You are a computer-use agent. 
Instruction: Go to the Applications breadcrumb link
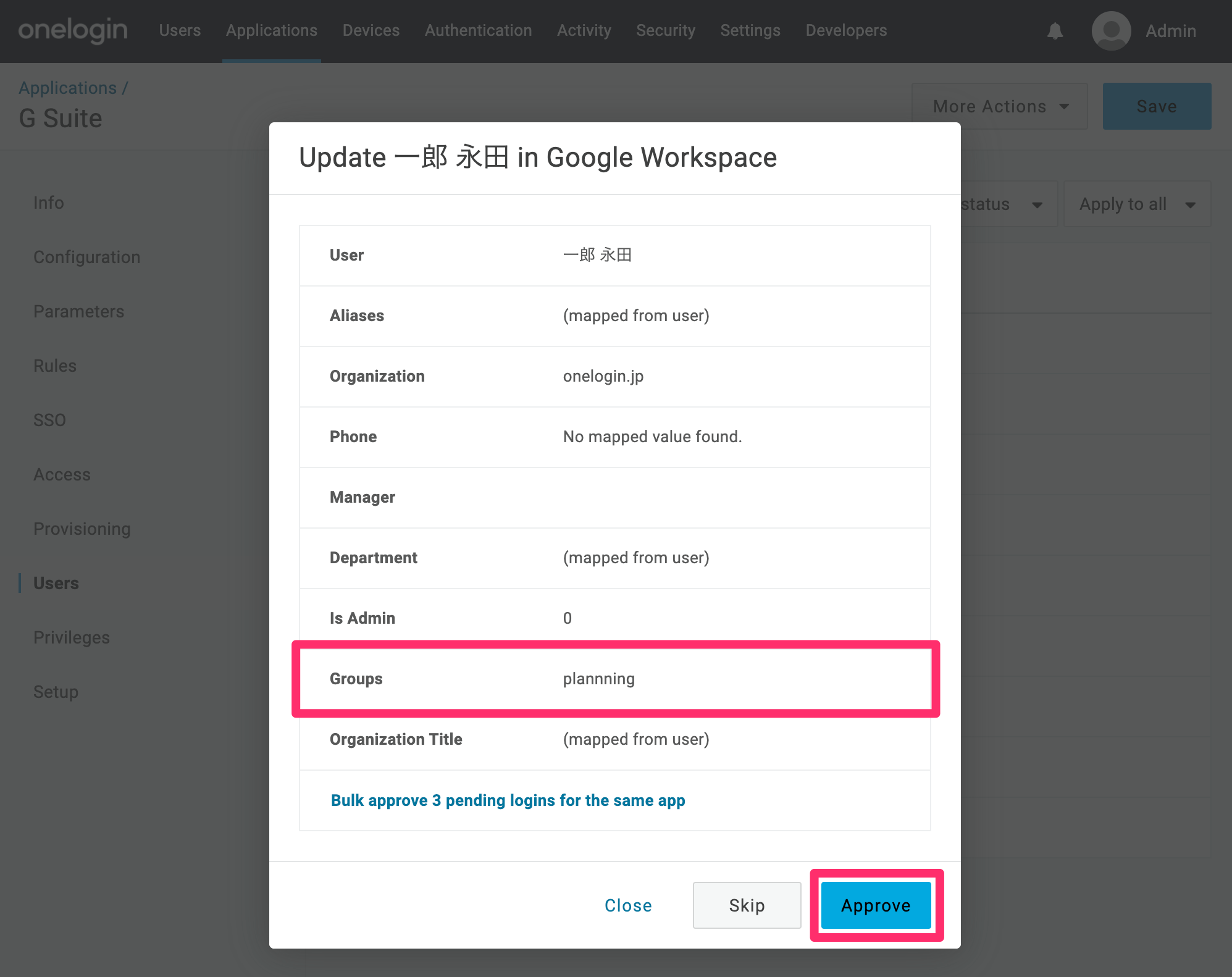(x=68, y=88)
